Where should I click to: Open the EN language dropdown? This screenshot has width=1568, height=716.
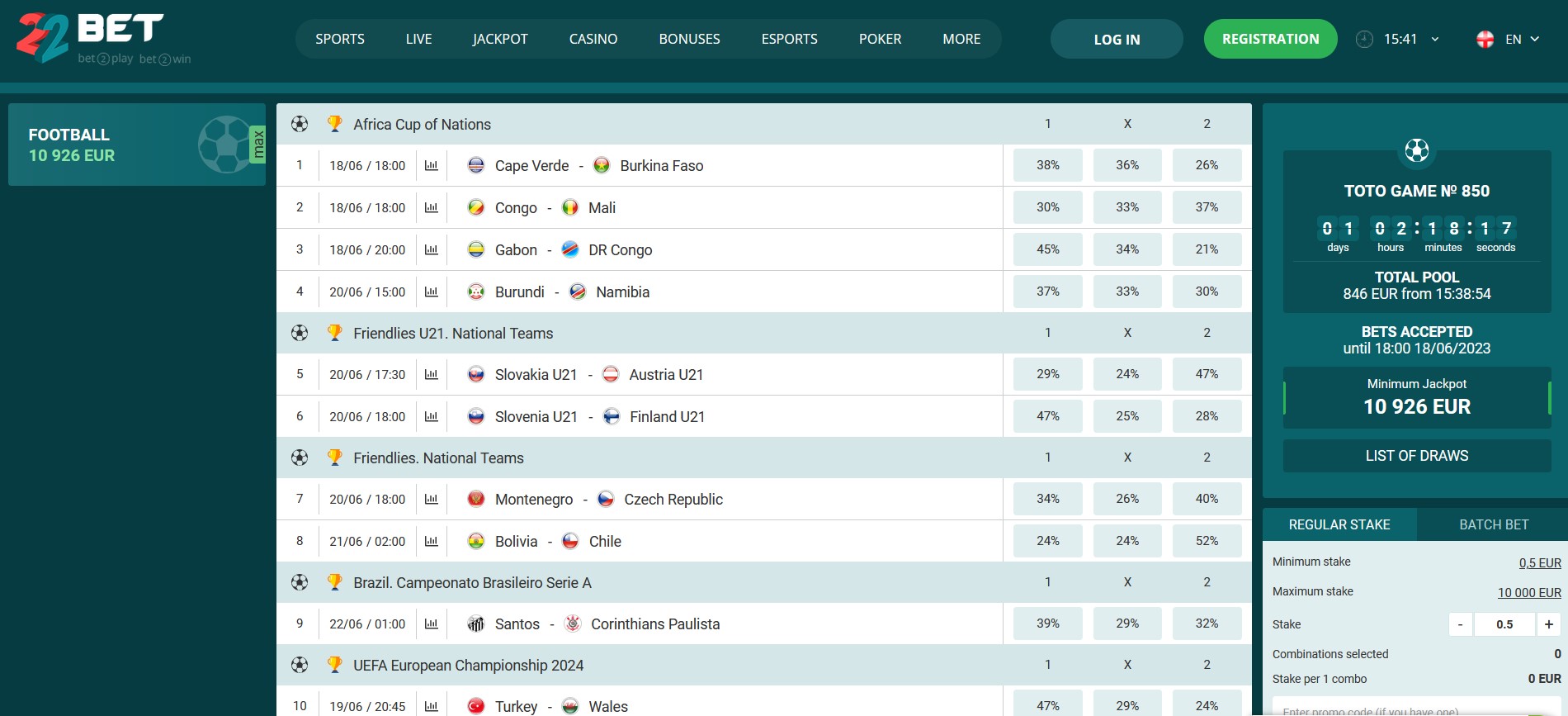click(1523, 39)
